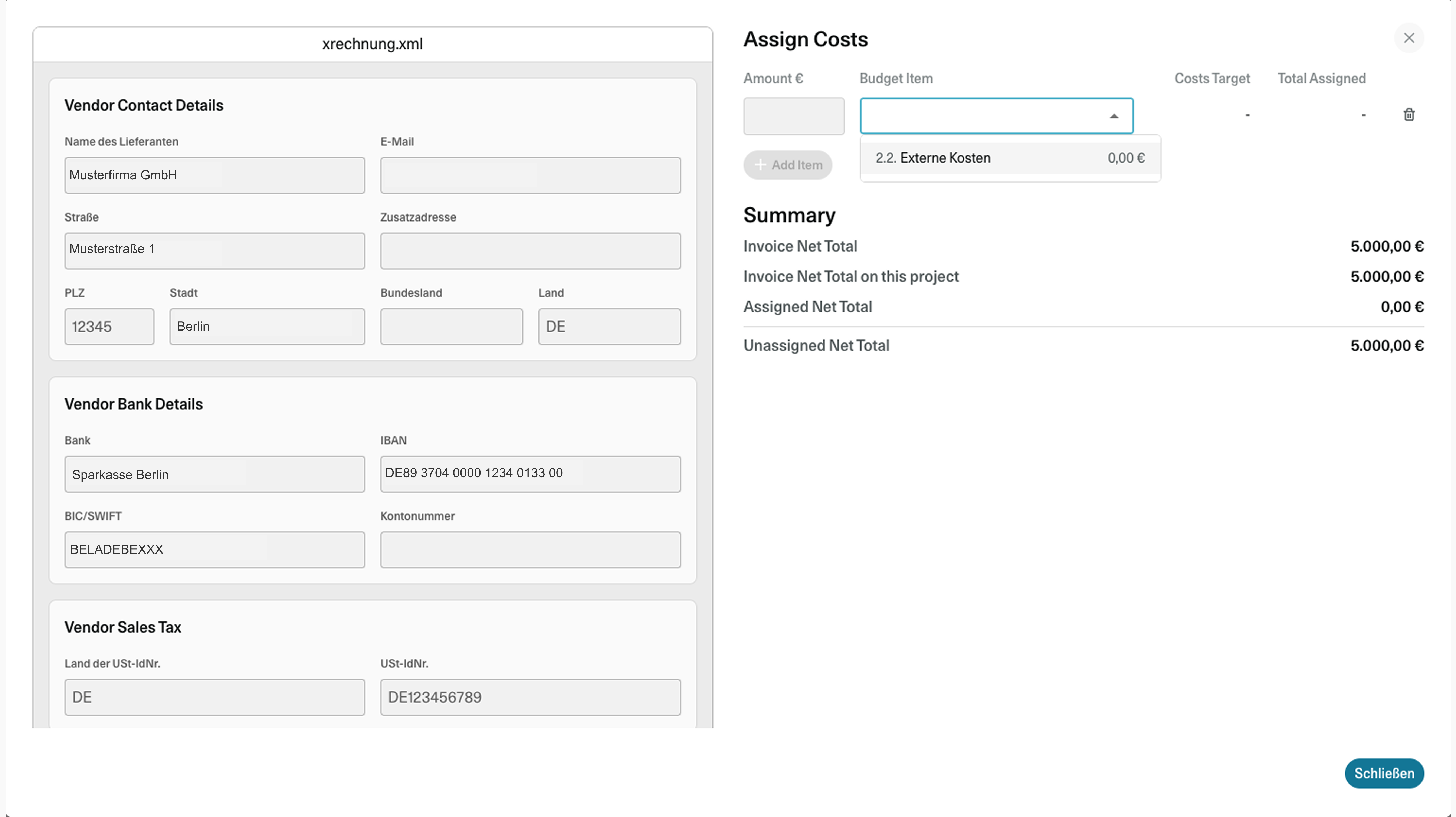Click the Invoice Net Total amount 5.000,00 €
1456x817 pixels.
[x=1387, y=246]
